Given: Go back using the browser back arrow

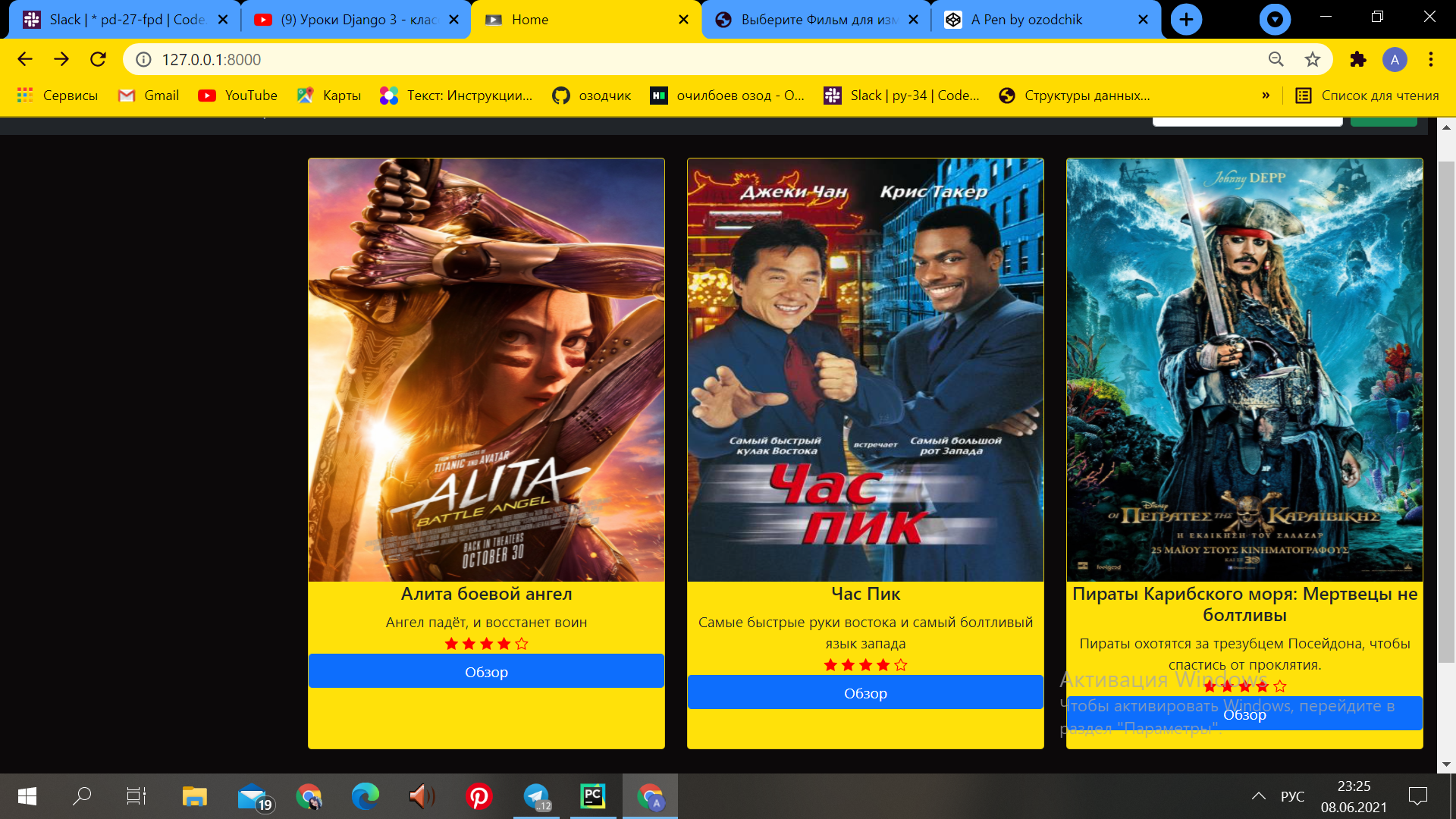Looking at the screenshot, I should tap(25, 59).
